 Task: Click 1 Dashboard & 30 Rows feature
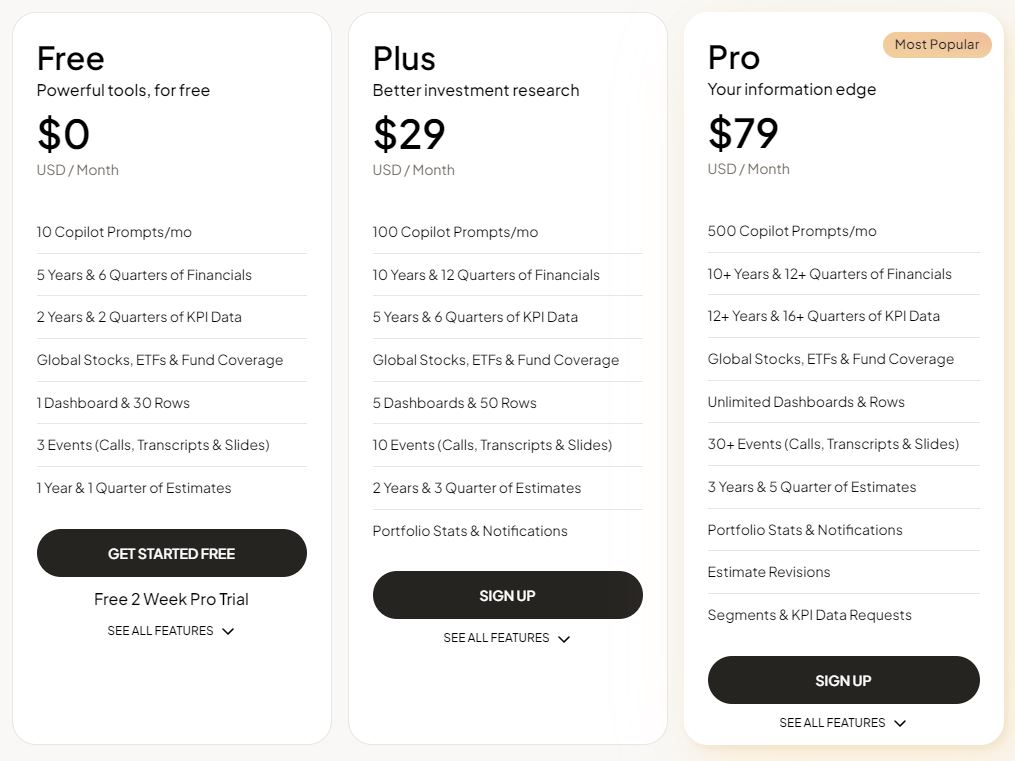pos(113,403)
